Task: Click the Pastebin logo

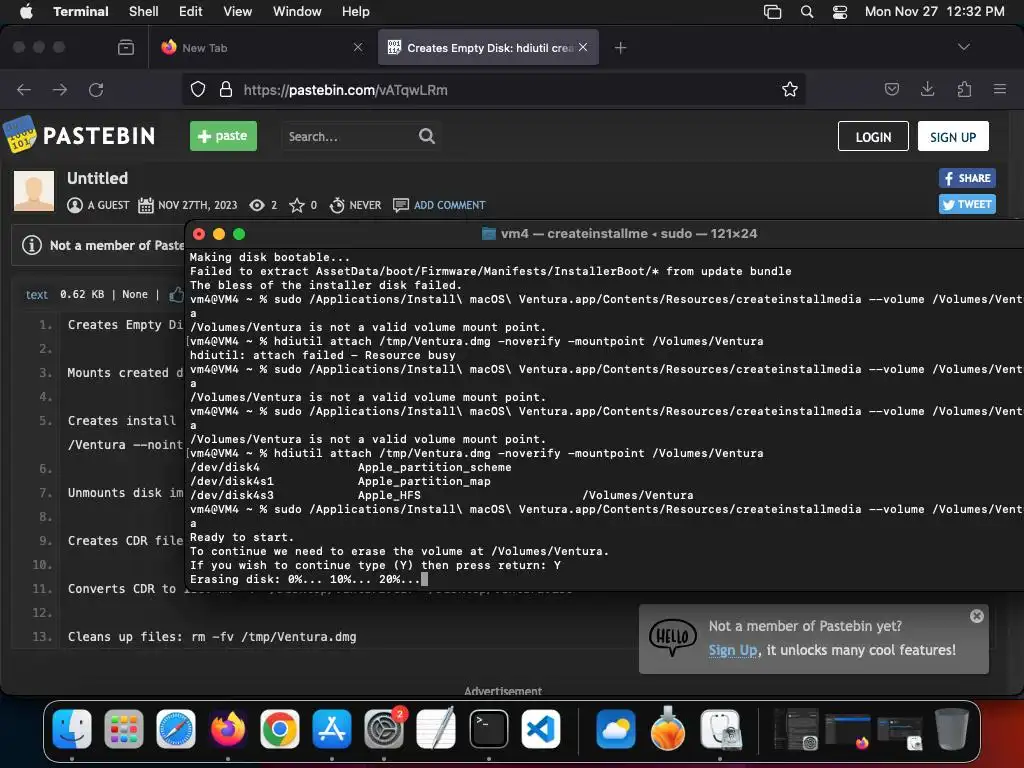Action: [x=79, y=135]
